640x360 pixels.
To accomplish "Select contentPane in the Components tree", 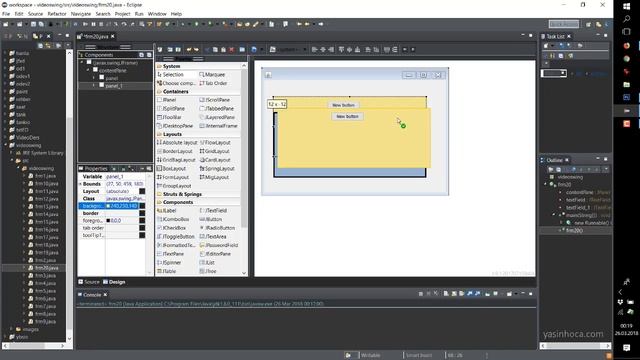I will coord(112,70).
